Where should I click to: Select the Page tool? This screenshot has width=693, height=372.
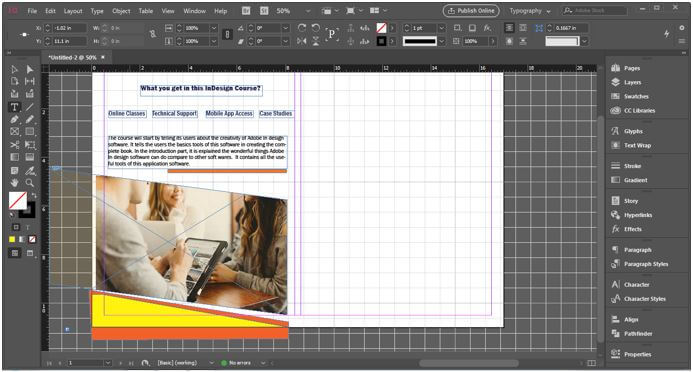tap(14, 81)
